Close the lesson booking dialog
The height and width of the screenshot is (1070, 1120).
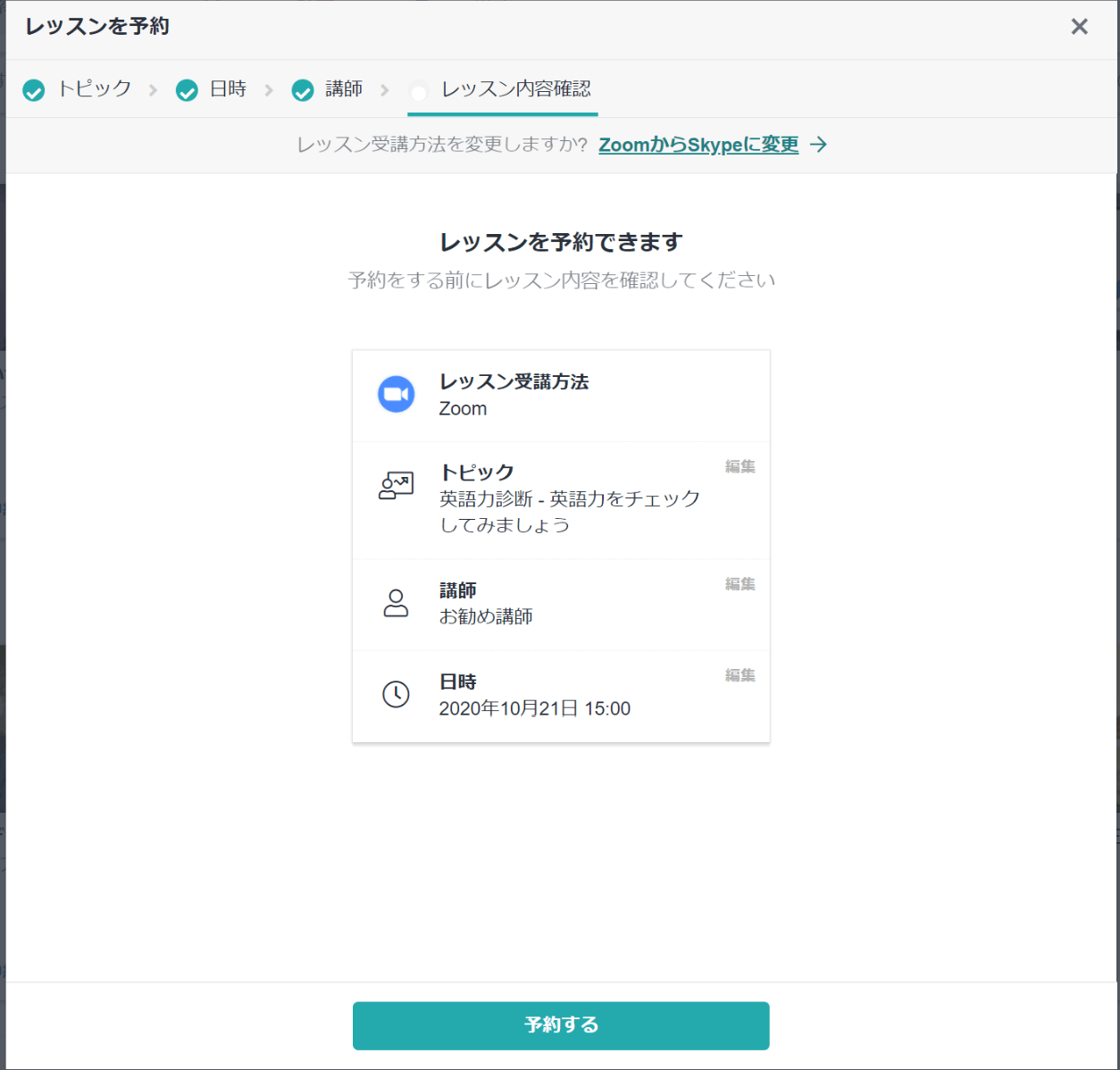(1079, 27)
